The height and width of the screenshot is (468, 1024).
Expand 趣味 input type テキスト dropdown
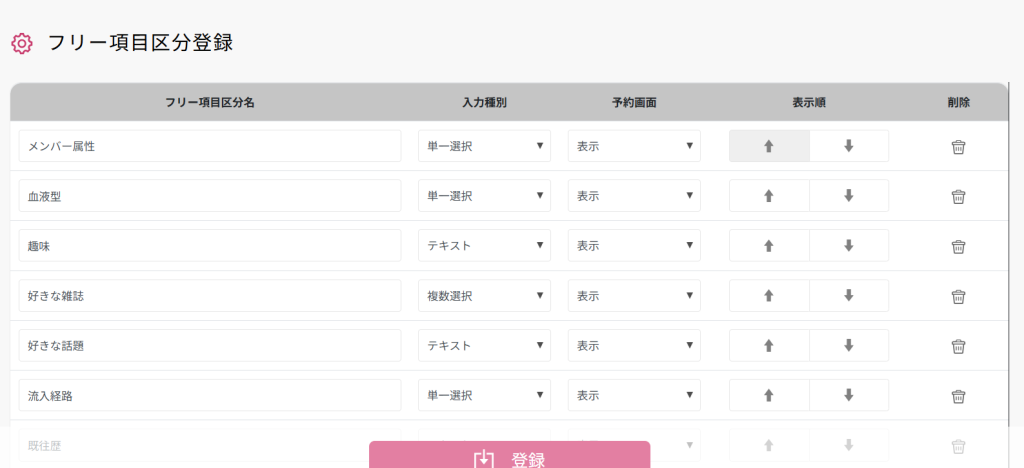[484, 246]
